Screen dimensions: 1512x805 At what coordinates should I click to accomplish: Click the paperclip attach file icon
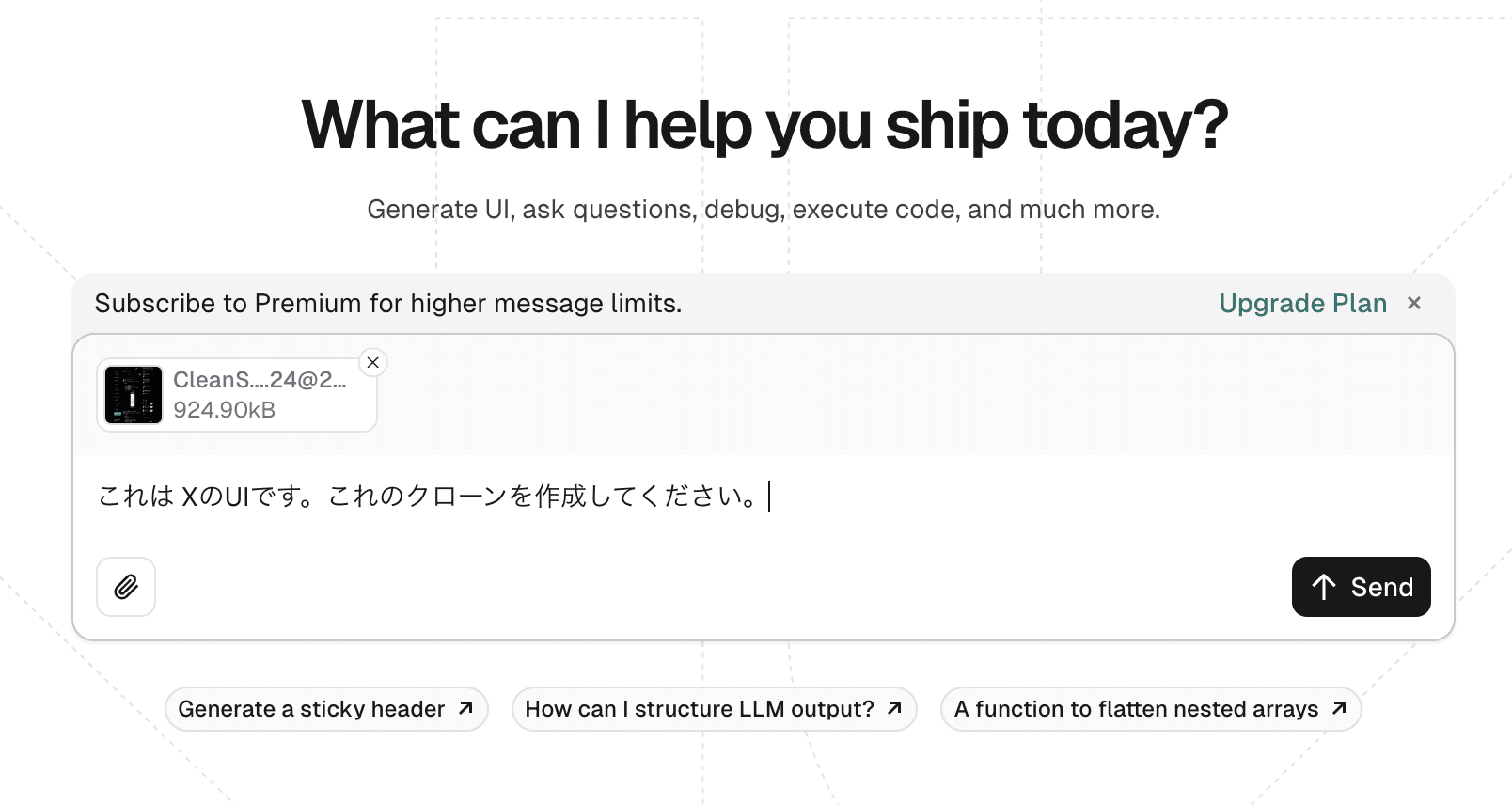[126, 587]
